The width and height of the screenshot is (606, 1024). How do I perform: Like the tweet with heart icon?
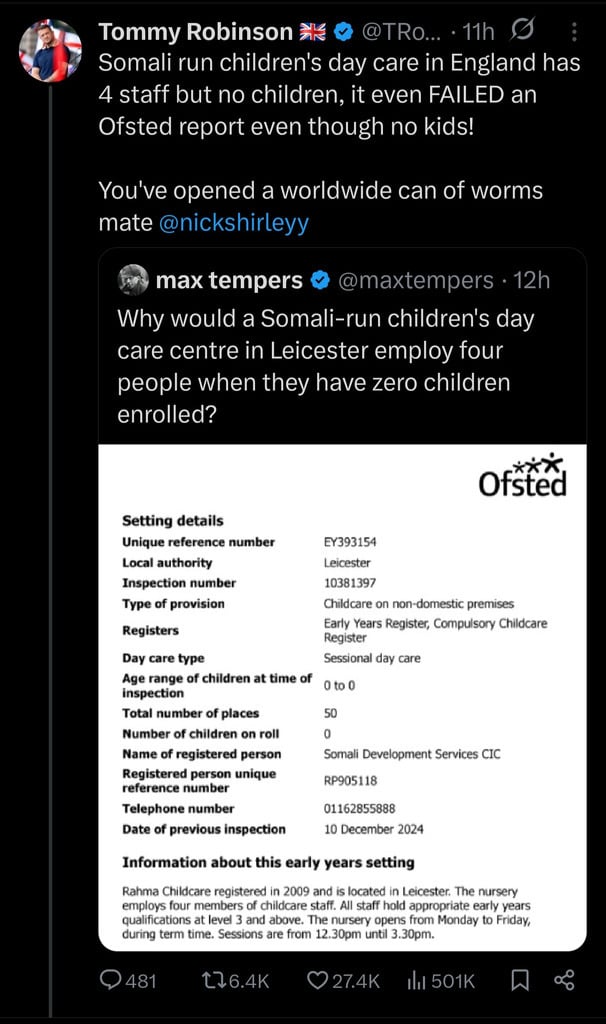pos(317,980)
